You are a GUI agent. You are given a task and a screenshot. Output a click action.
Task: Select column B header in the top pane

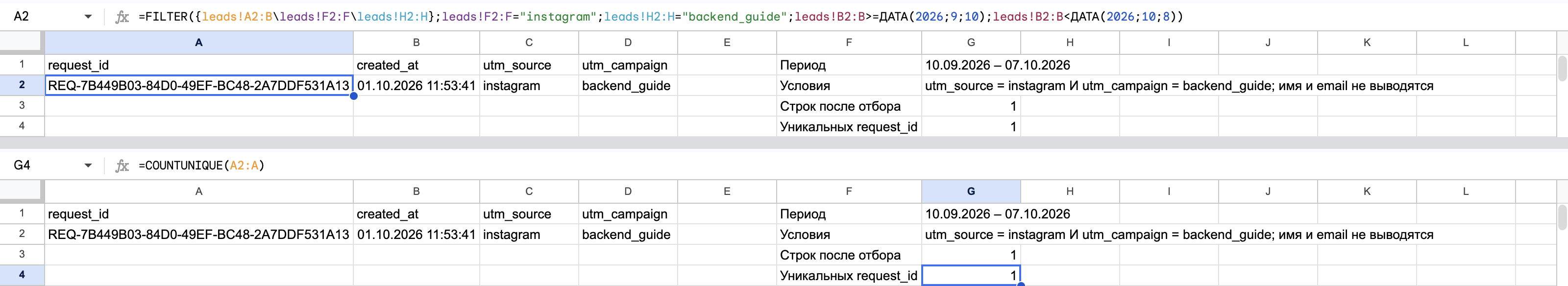pos(416,43)
